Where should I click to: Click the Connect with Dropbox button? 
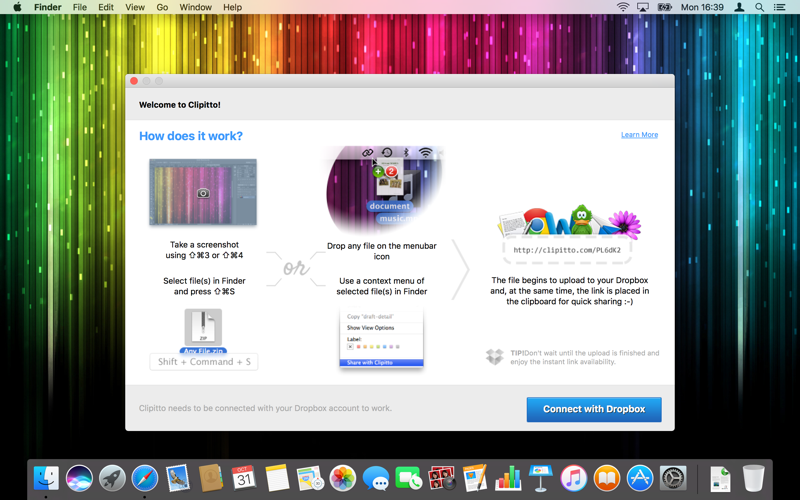click(x=594, y=409)
